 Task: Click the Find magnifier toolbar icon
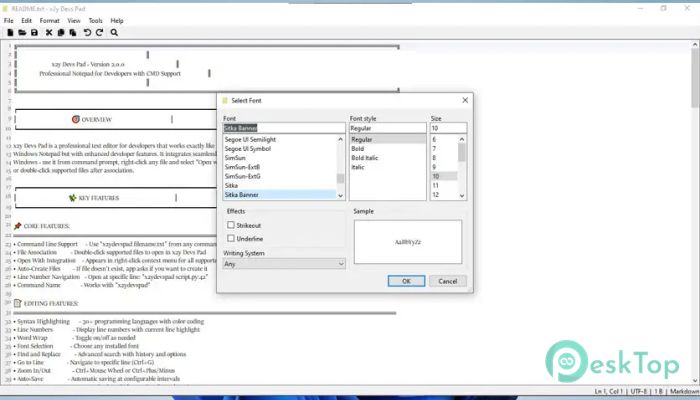coord(114,33)
